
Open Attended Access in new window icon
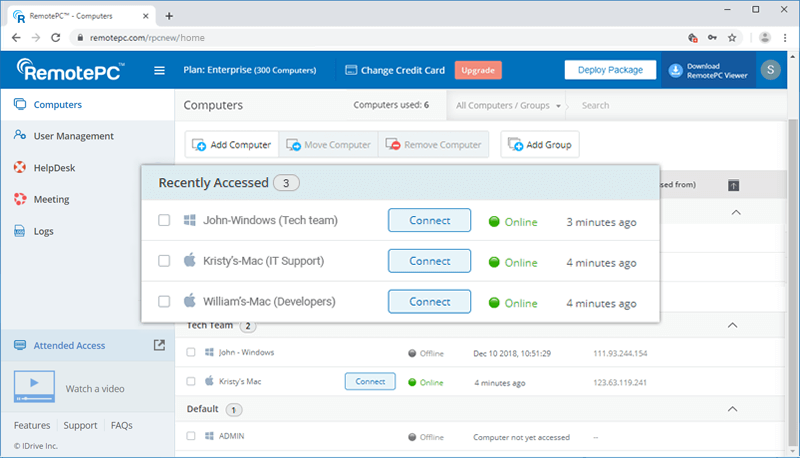coord(159,345)
